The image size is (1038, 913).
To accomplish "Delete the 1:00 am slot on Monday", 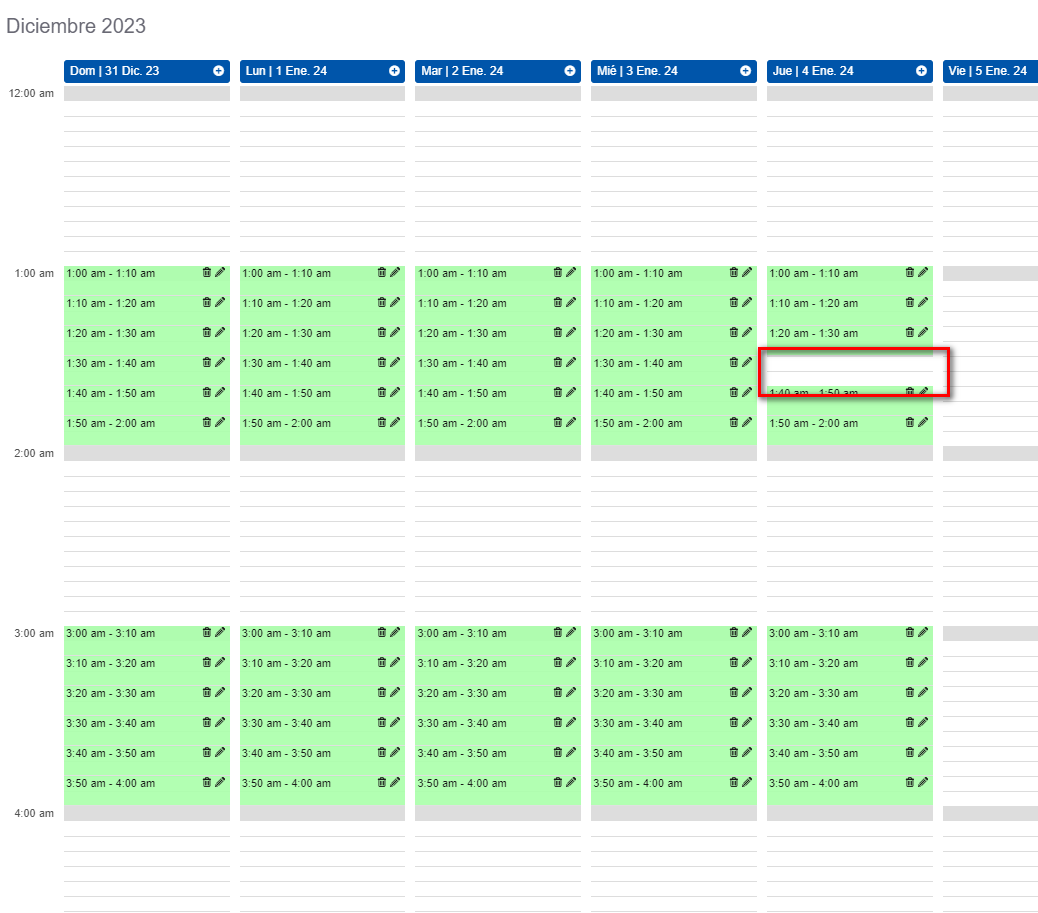I will tap(382, 272).
